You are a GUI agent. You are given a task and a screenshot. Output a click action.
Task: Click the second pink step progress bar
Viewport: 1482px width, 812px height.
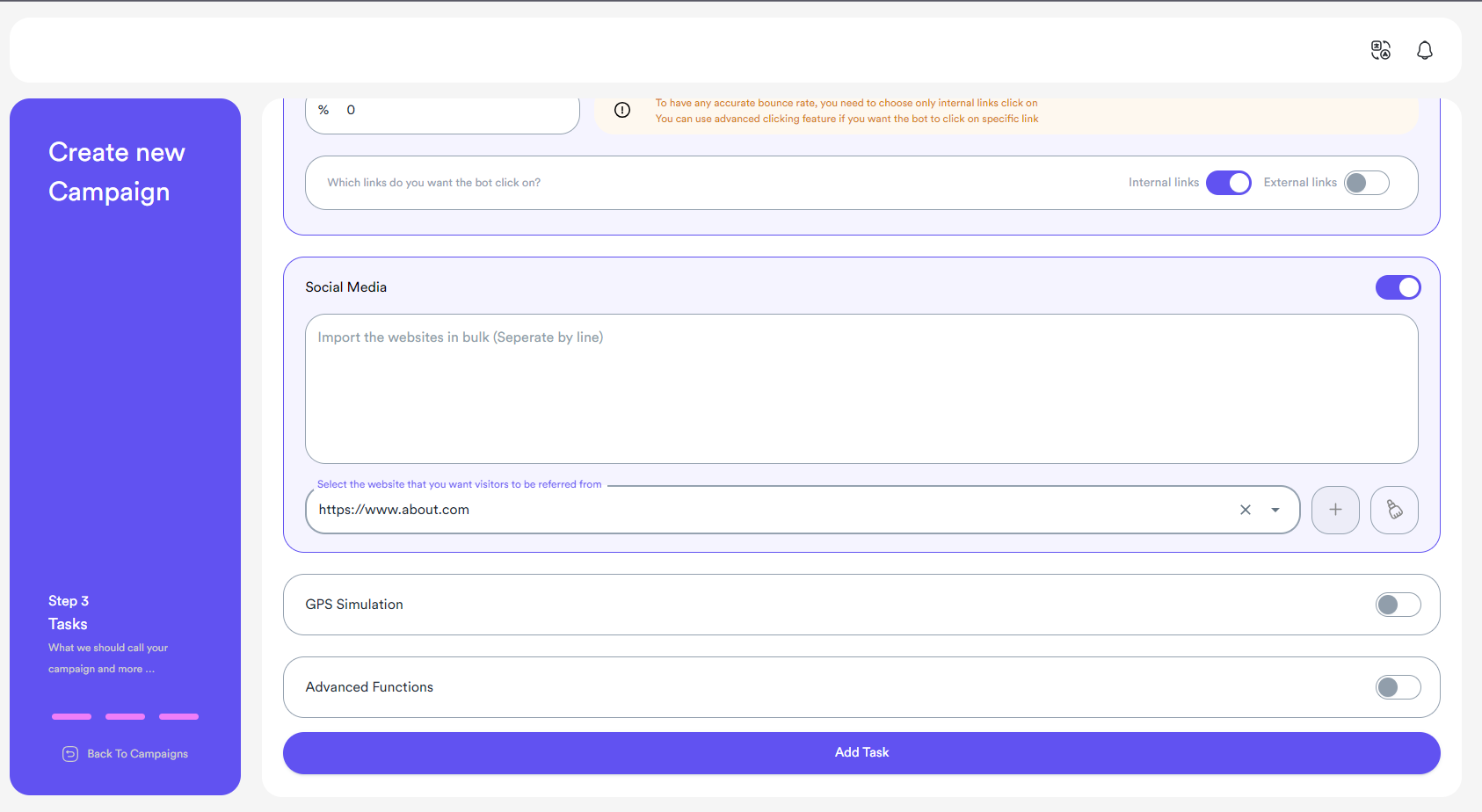[125, 717]
